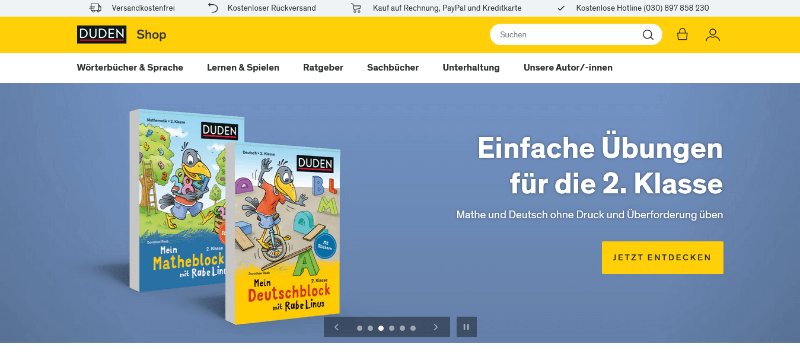Click Kauf auf Rechnung, PayPal und Kreditkarte text
This screenshot has height=364, width=800.
[x=447, y=8]
